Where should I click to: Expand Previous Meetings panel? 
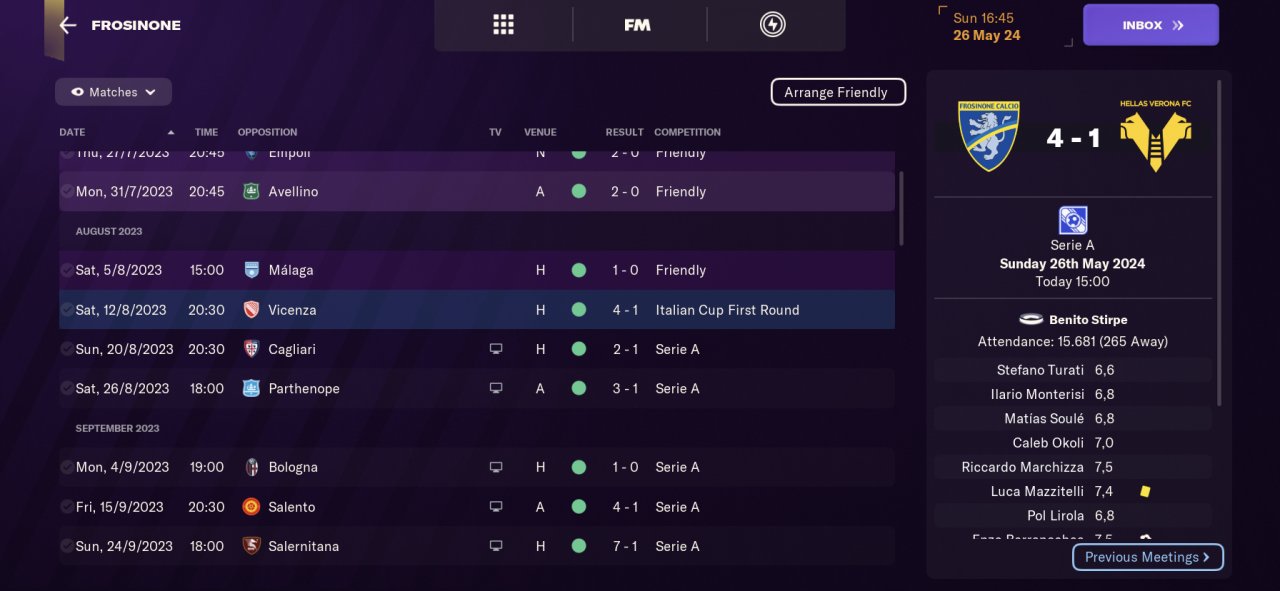pos(1147,557)
